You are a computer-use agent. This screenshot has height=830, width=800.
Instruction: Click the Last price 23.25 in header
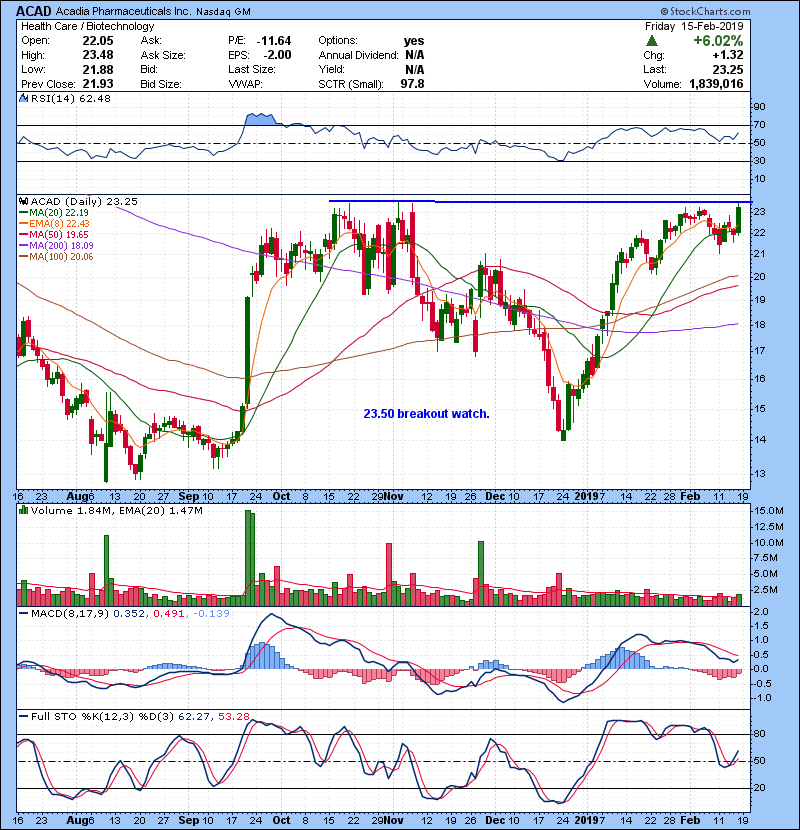point(727,69)
